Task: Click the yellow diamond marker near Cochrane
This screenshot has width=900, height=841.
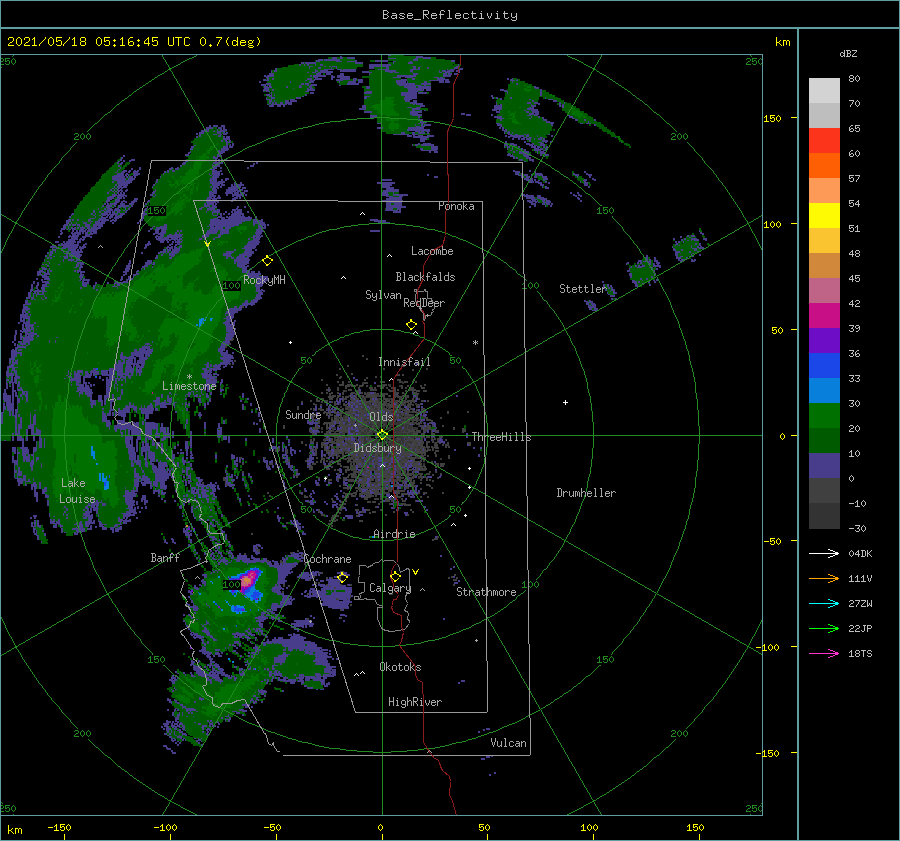Action: (343, 577)
